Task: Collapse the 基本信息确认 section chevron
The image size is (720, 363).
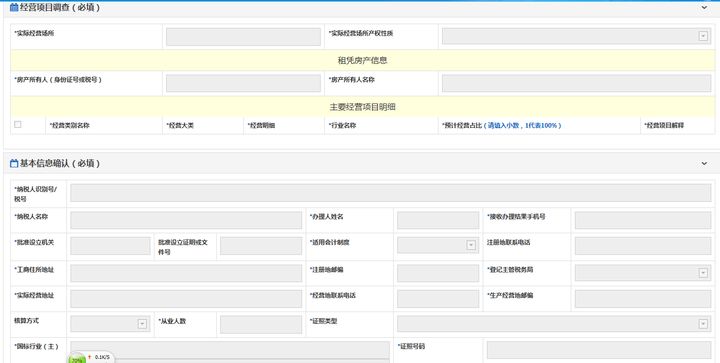Action: coord(704,163)
